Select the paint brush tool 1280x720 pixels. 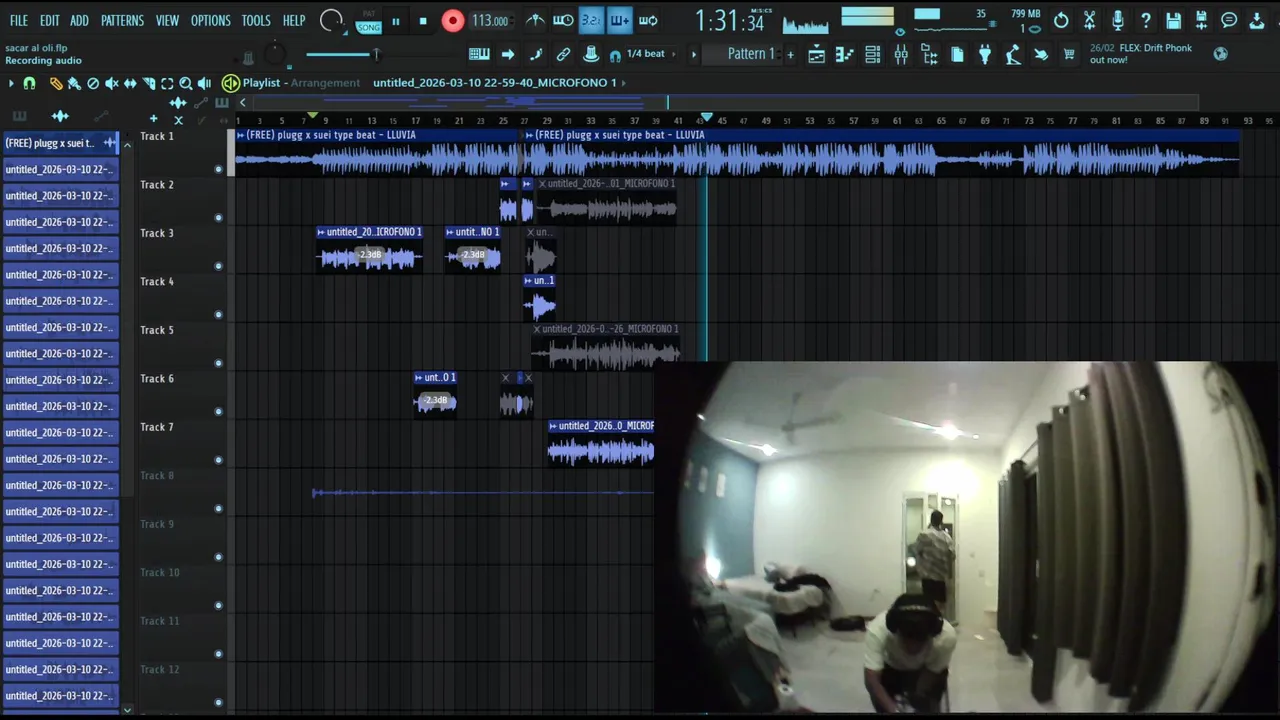click(x=74, y=84)
